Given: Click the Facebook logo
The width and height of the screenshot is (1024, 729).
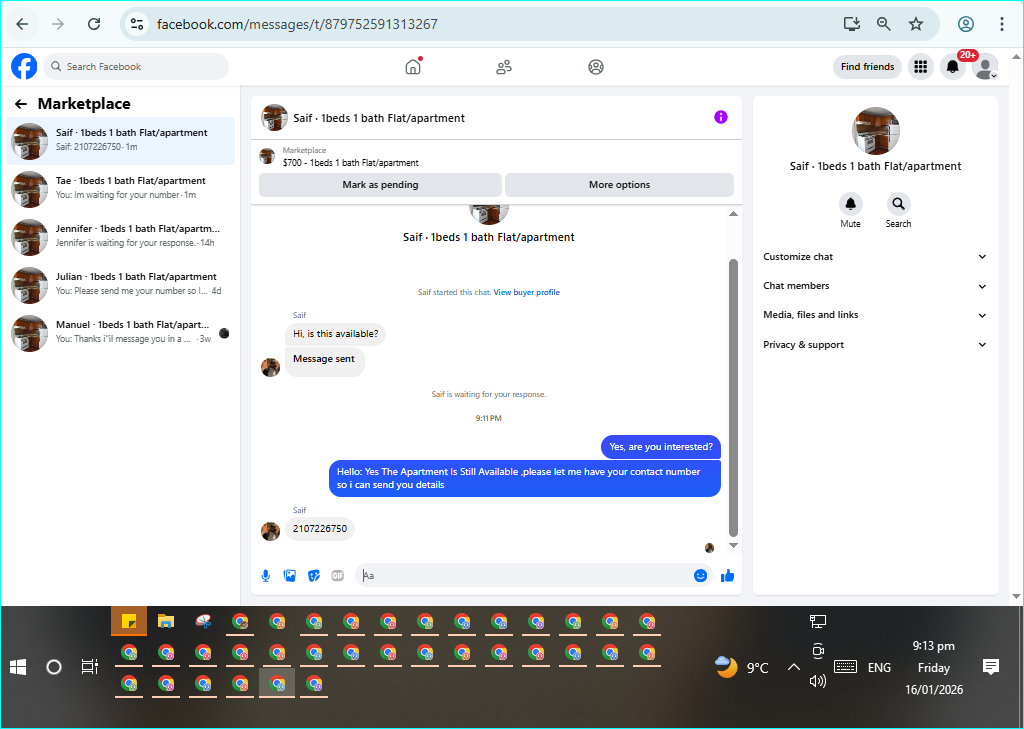Looking at the screenshot, I should 24,67.
